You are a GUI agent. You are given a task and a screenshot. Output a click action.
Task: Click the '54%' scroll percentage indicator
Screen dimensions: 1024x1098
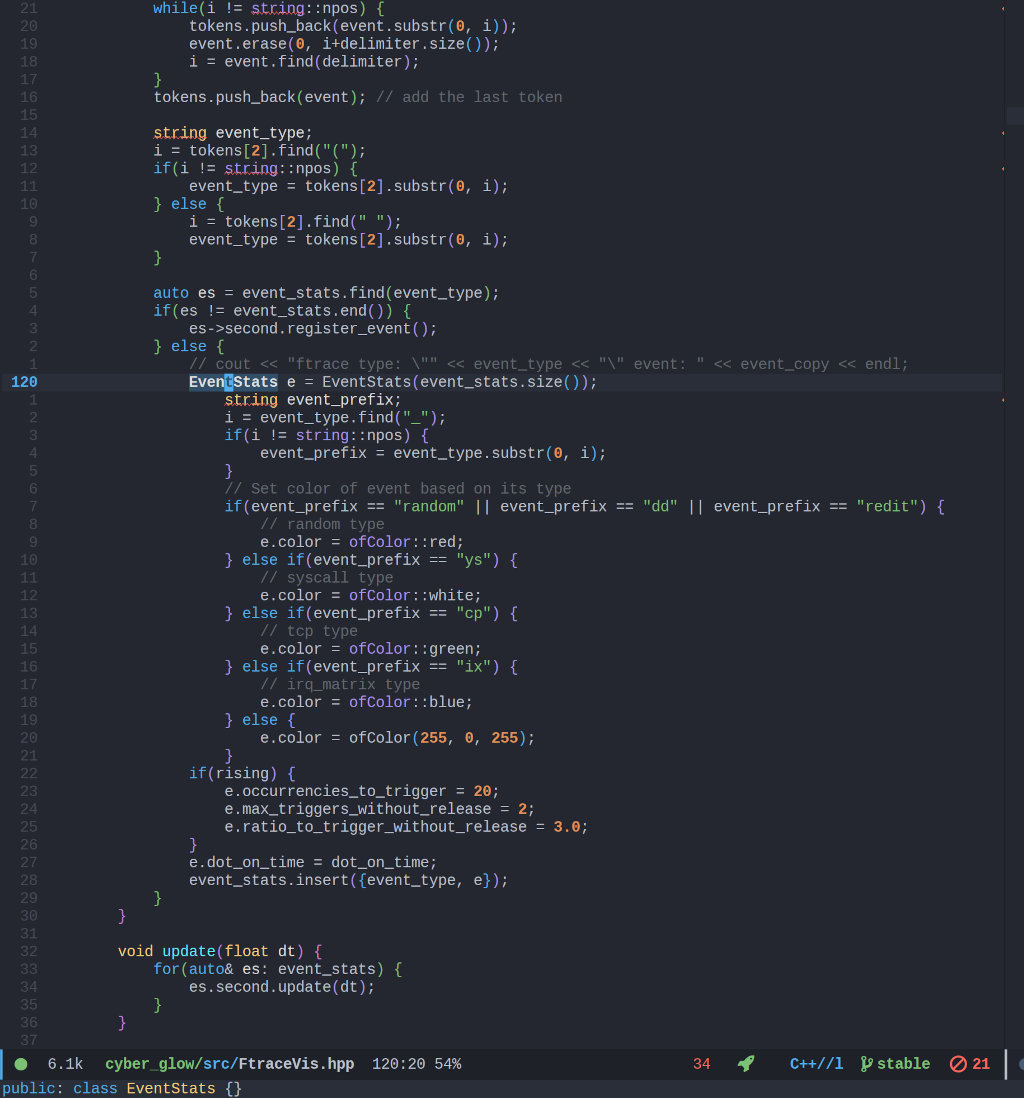[448, 1064]
